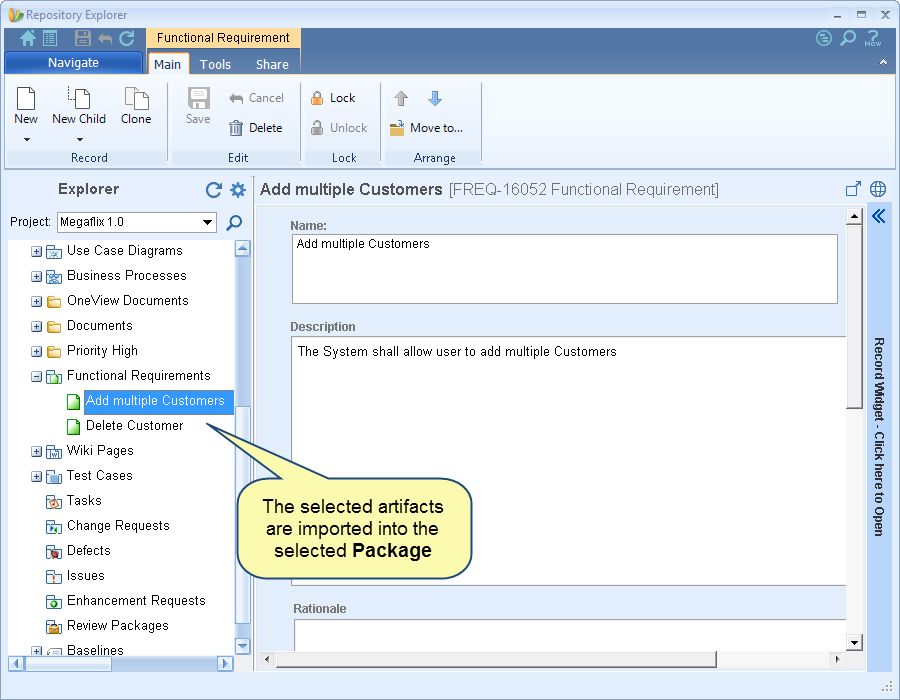This screenshot has height=700, width=900.
Task: Expand the Documents folder
Action: (x=36, y=326)
